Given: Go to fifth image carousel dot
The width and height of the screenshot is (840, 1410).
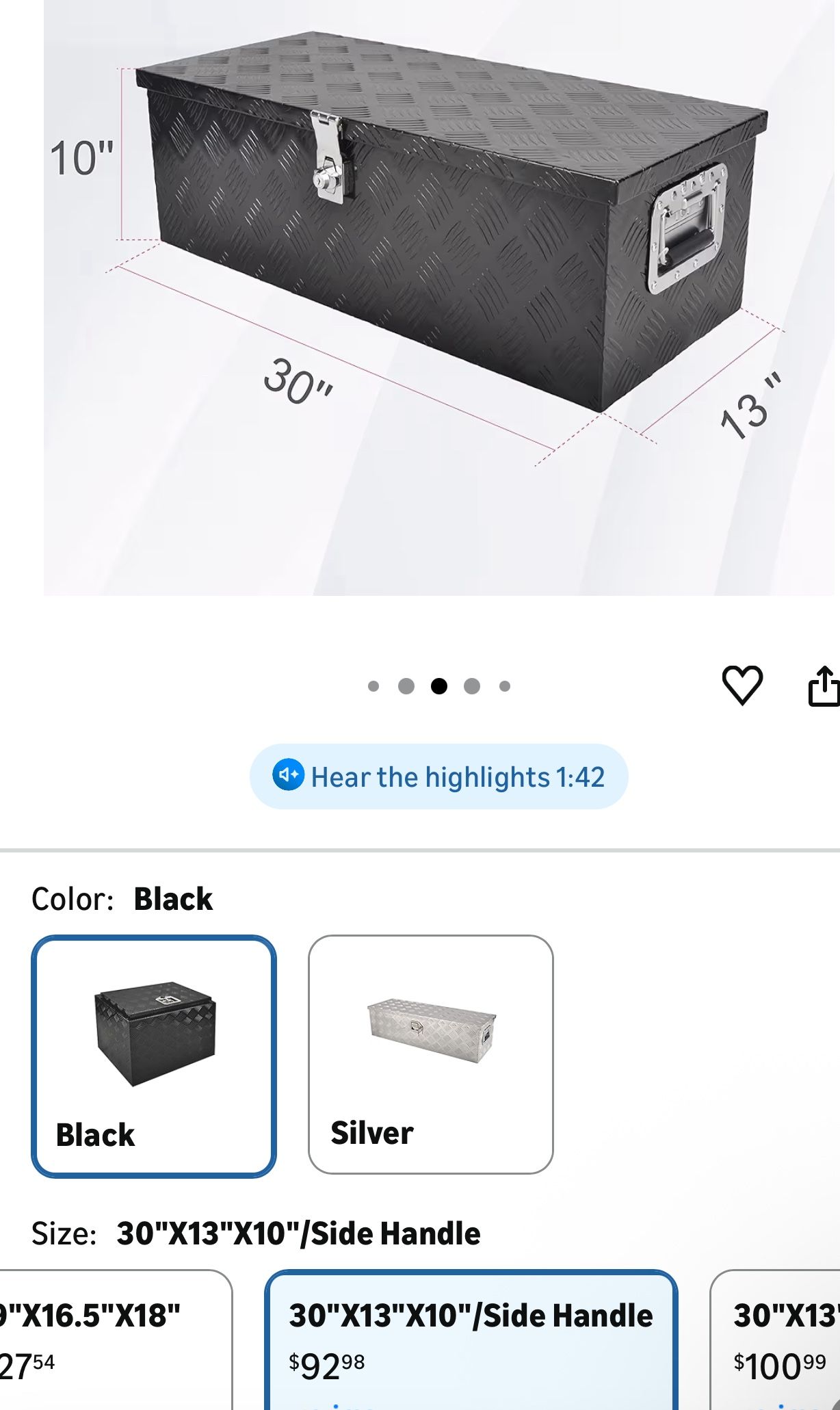Looking at the screenshot, I should (x=505, y=686).
